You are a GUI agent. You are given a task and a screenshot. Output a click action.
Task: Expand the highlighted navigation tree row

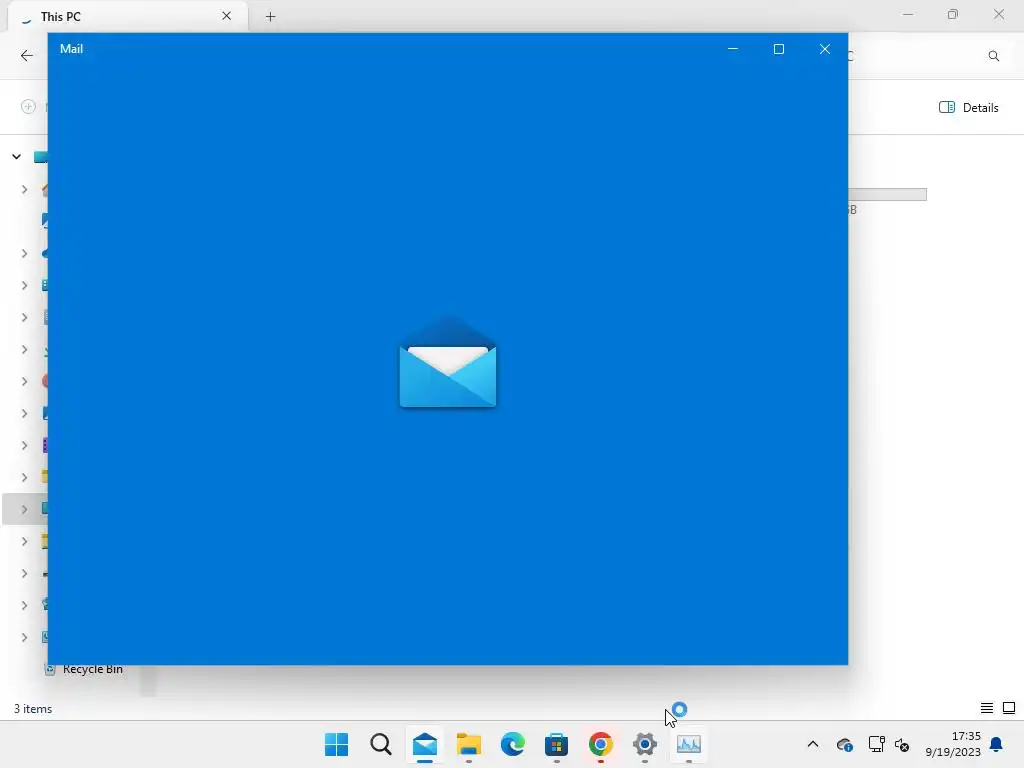24,509
